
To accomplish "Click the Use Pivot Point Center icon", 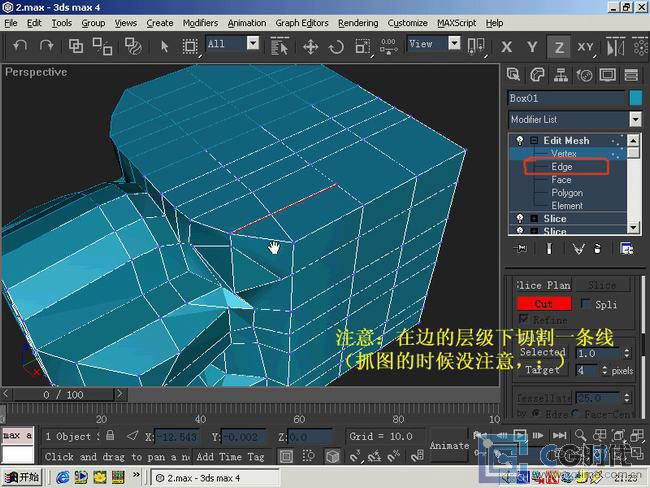I will (475, 46).
